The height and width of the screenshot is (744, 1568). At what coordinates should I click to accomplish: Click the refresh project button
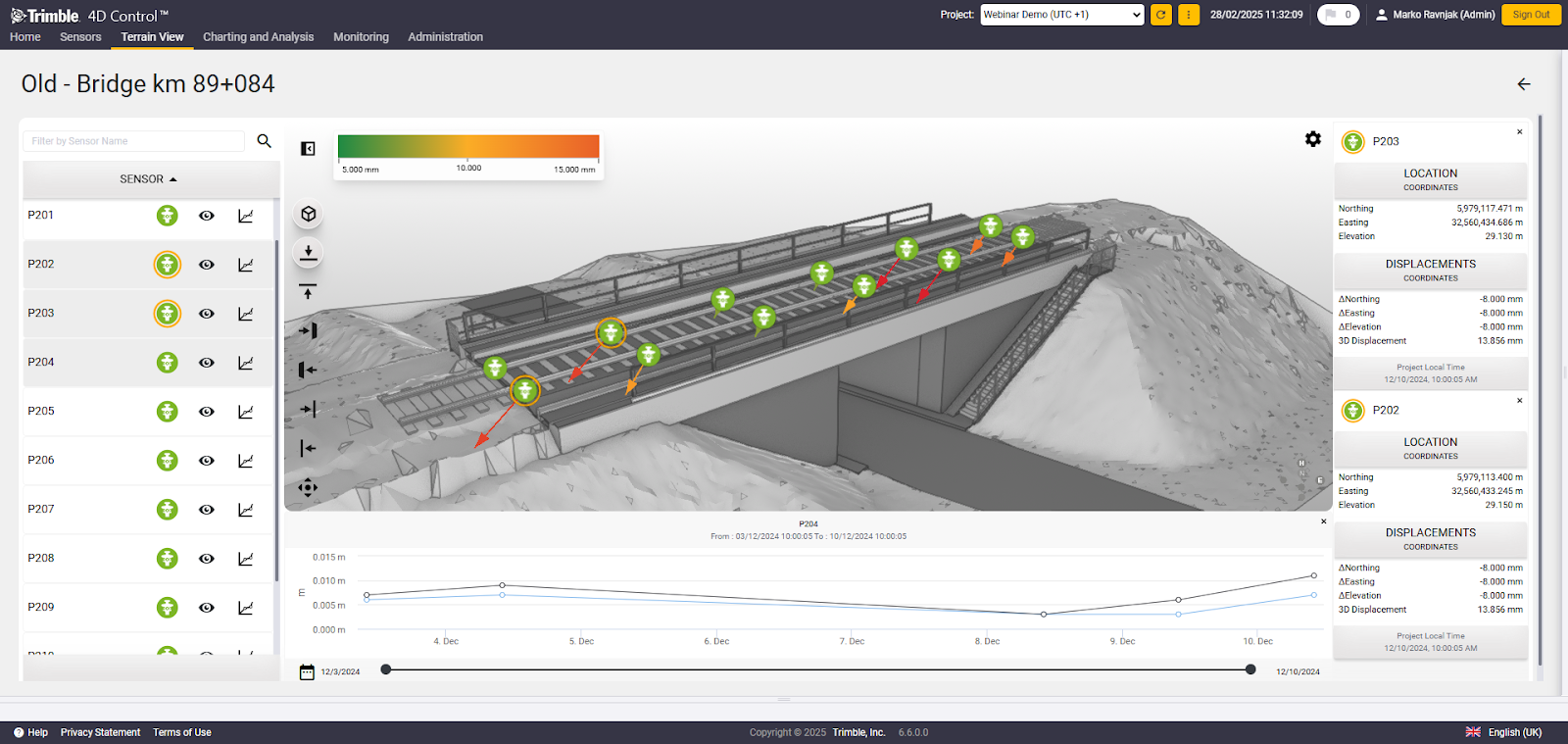(1161, 15)
